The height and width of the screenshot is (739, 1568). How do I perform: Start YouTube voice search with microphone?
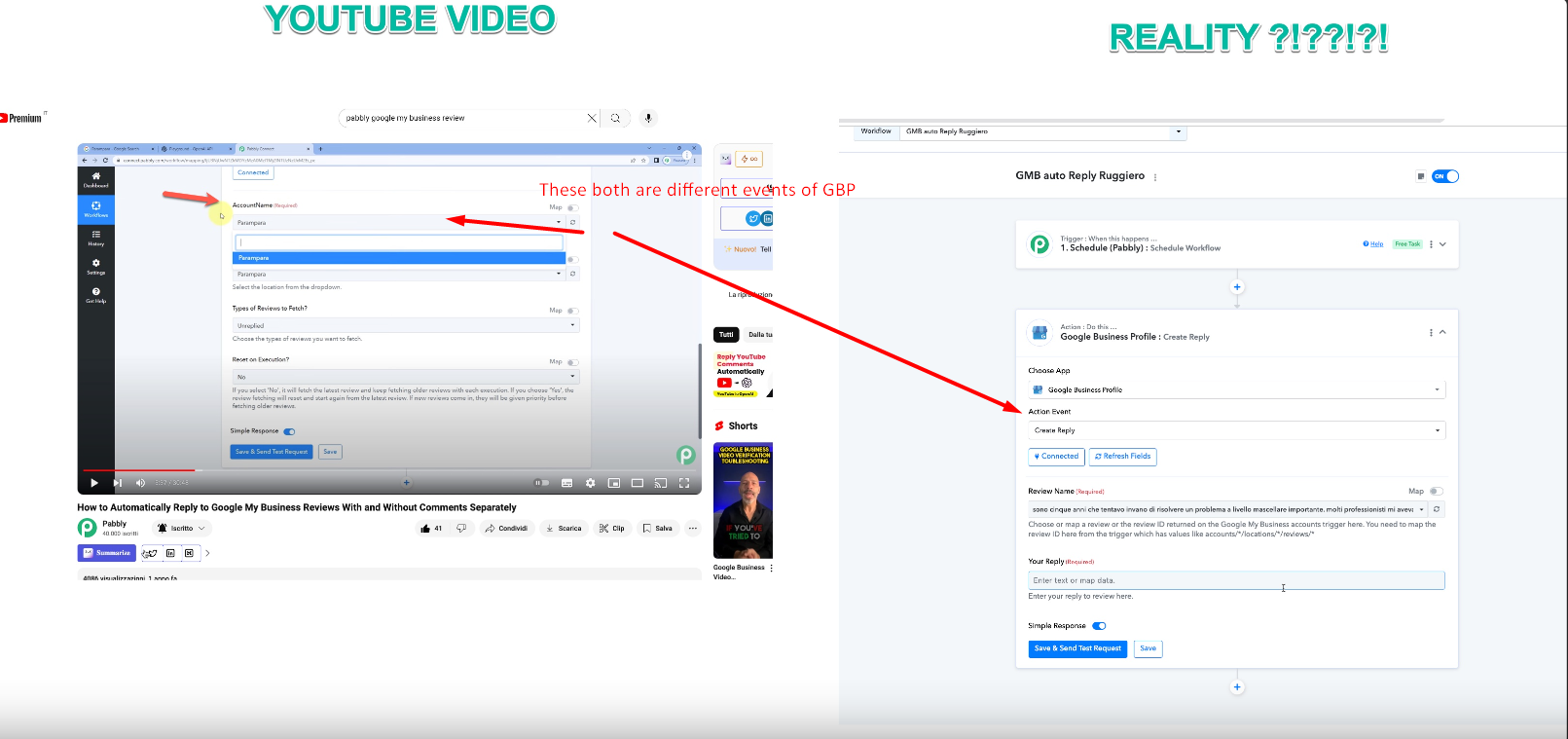(x=648, y=118)
